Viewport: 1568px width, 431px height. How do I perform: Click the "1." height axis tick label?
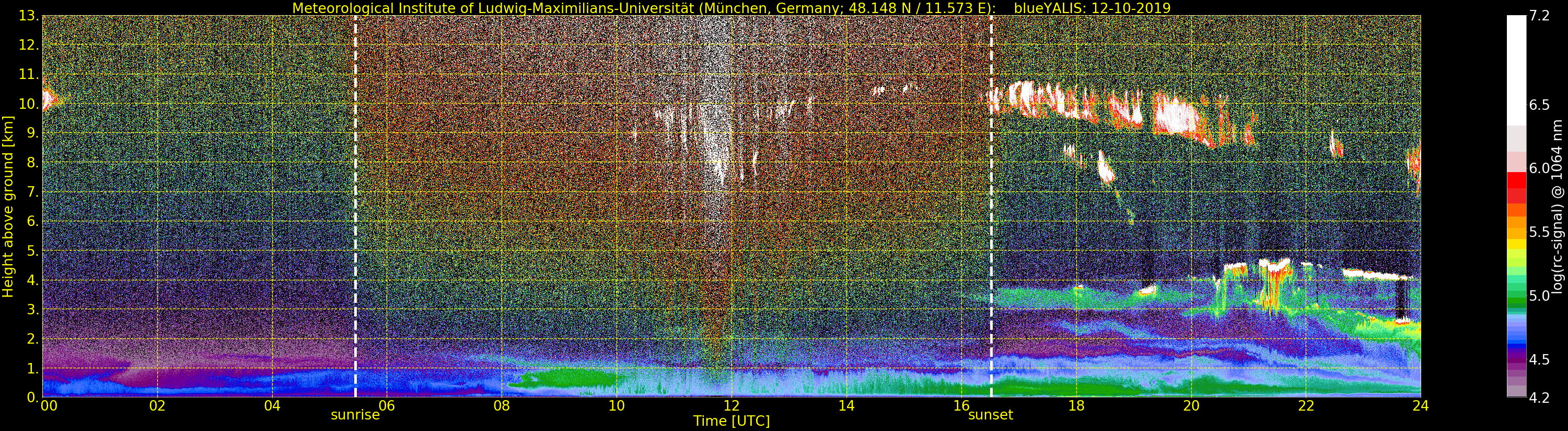(x=33, y=368)
